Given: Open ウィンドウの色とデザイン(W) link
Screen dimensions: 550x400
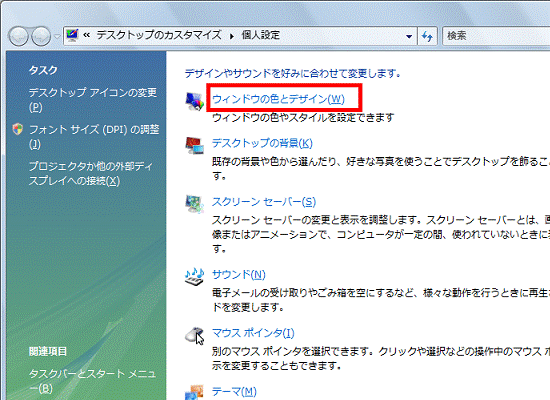Looking at the screenshot, I should [278, 99].
